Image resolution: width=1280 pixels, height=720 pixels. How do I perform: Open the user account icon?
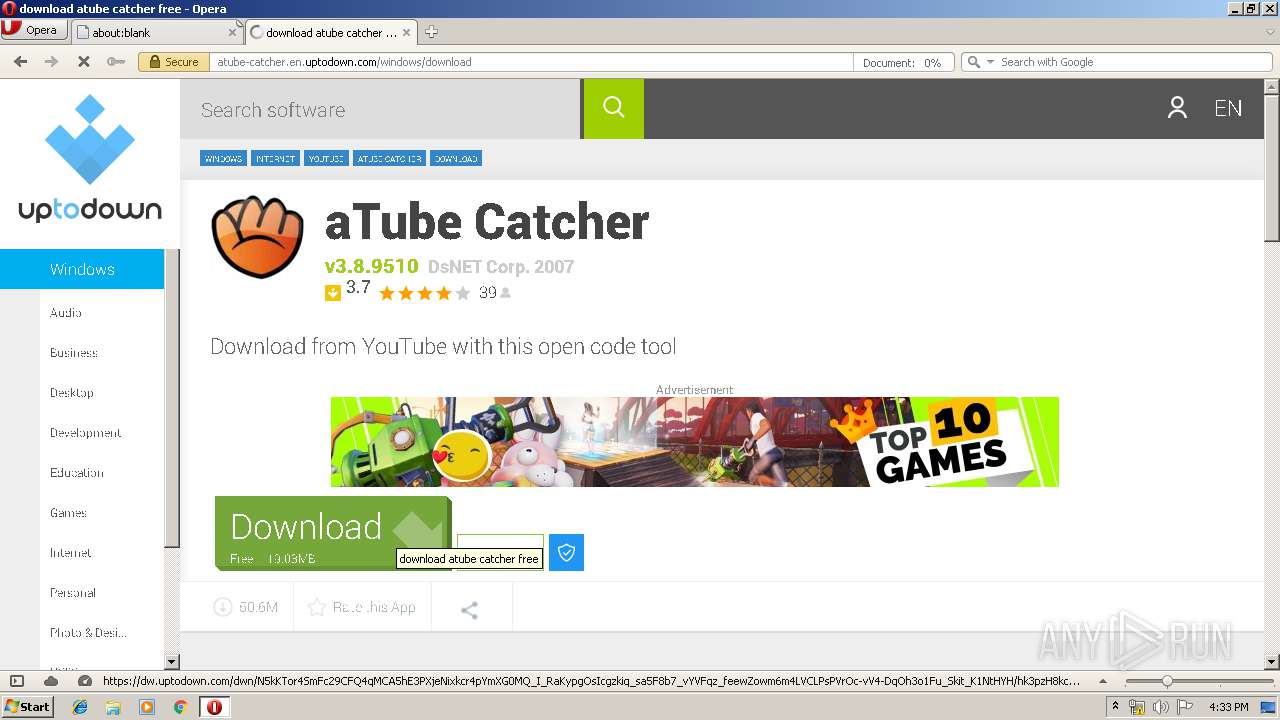pos(1177,108)
